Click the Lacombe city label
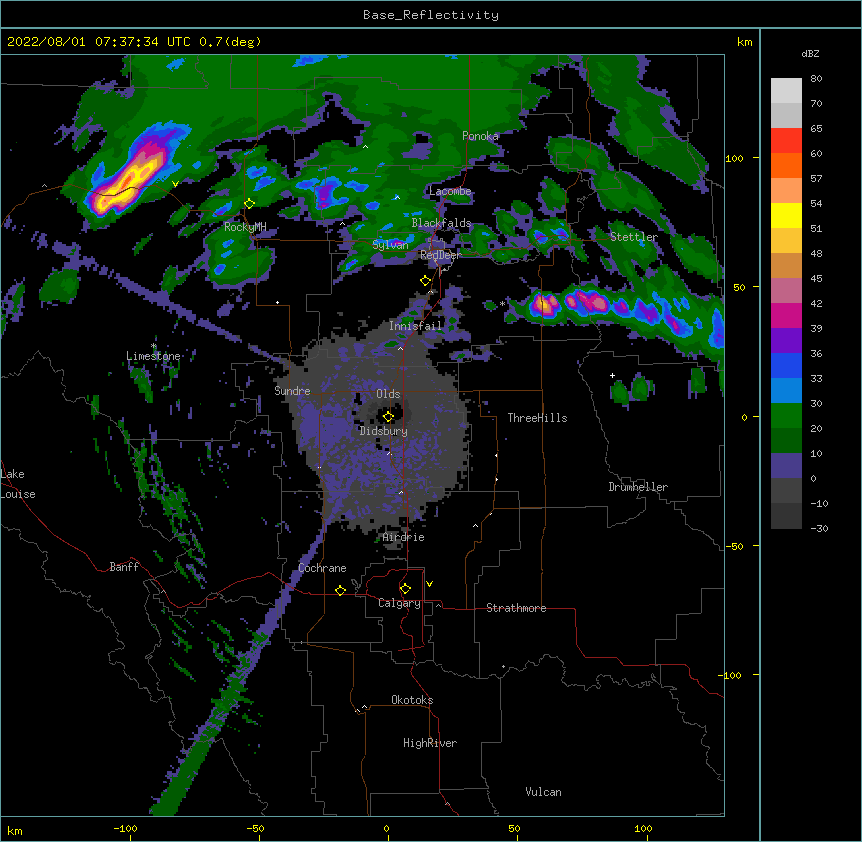862x842 pixels. [450, 191]
